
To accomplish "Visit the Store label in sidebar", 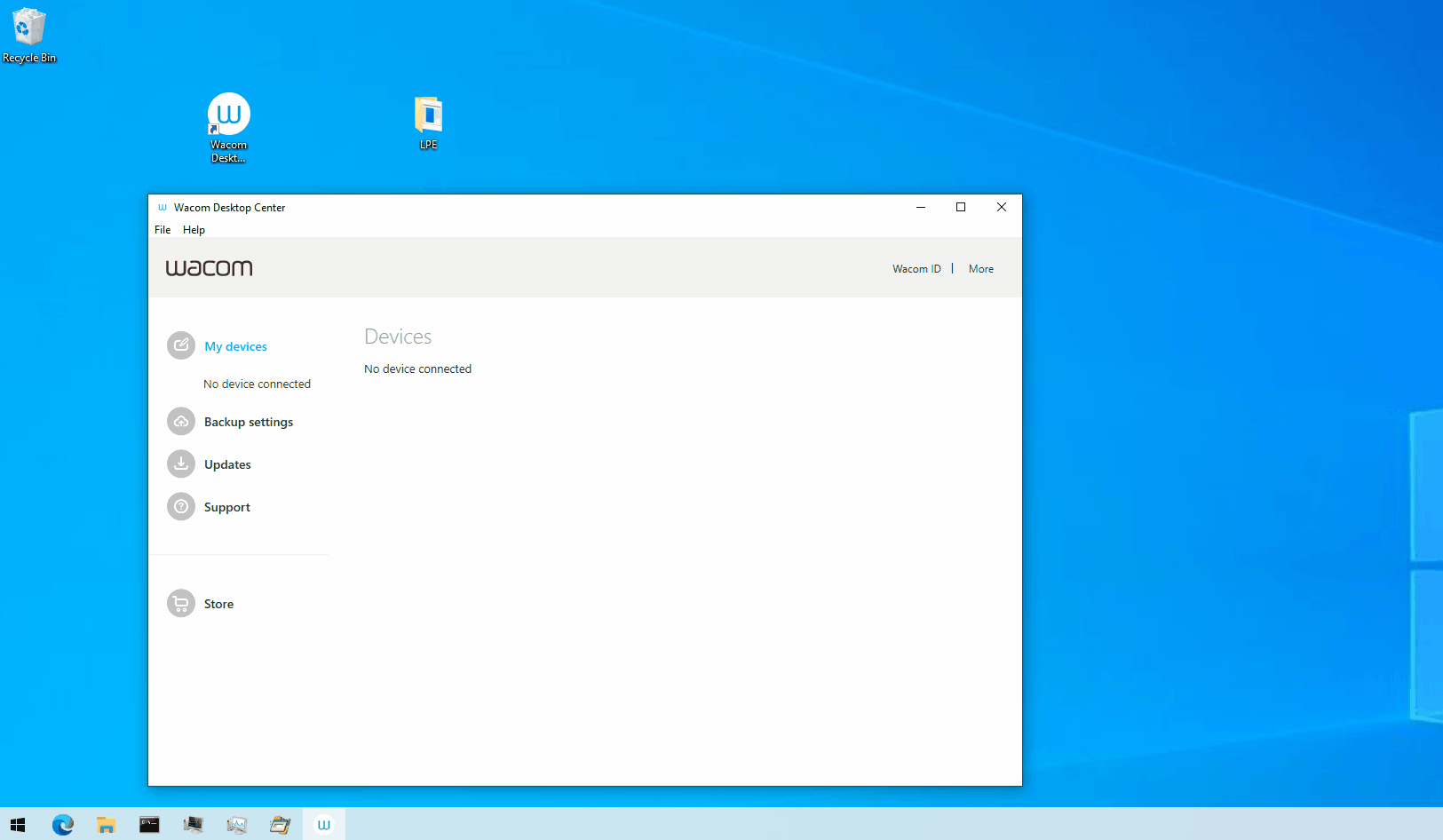I will pos(218,604).
